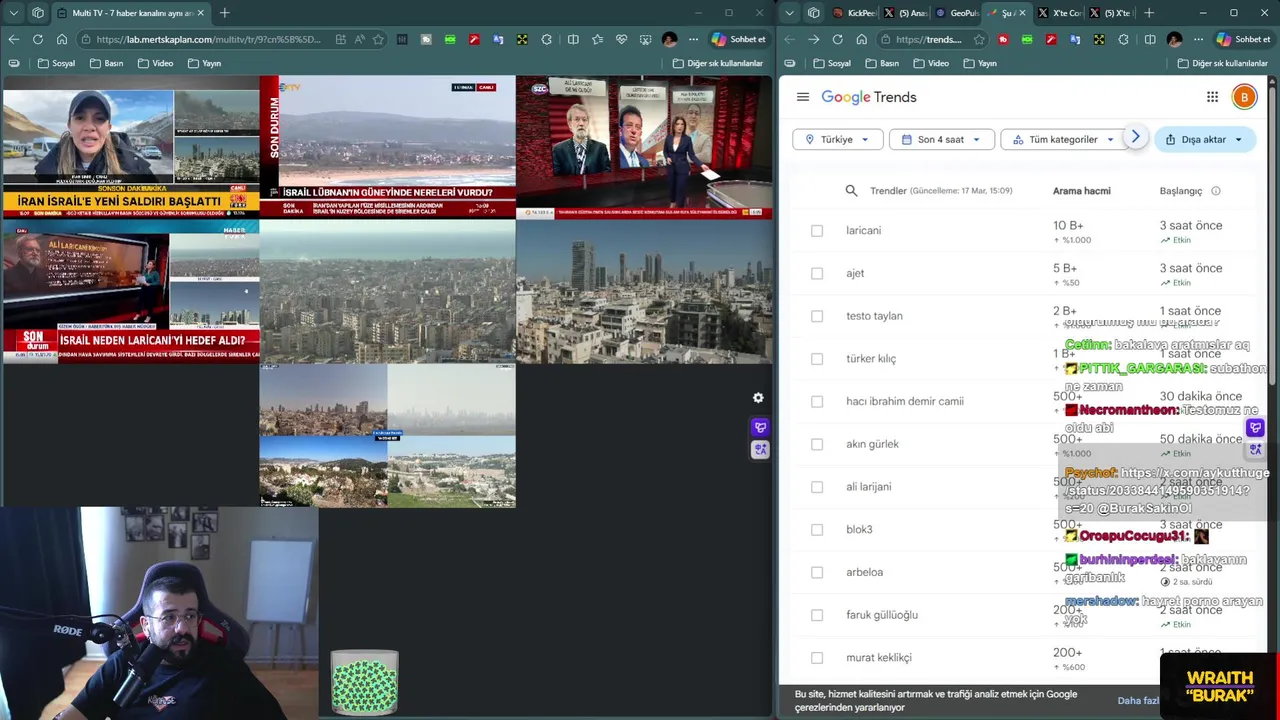Image resolution: width=1280 pixels, height=720 pixels.
Task: Sort by Arama hacmi column header
Action: click(1081, 191)
